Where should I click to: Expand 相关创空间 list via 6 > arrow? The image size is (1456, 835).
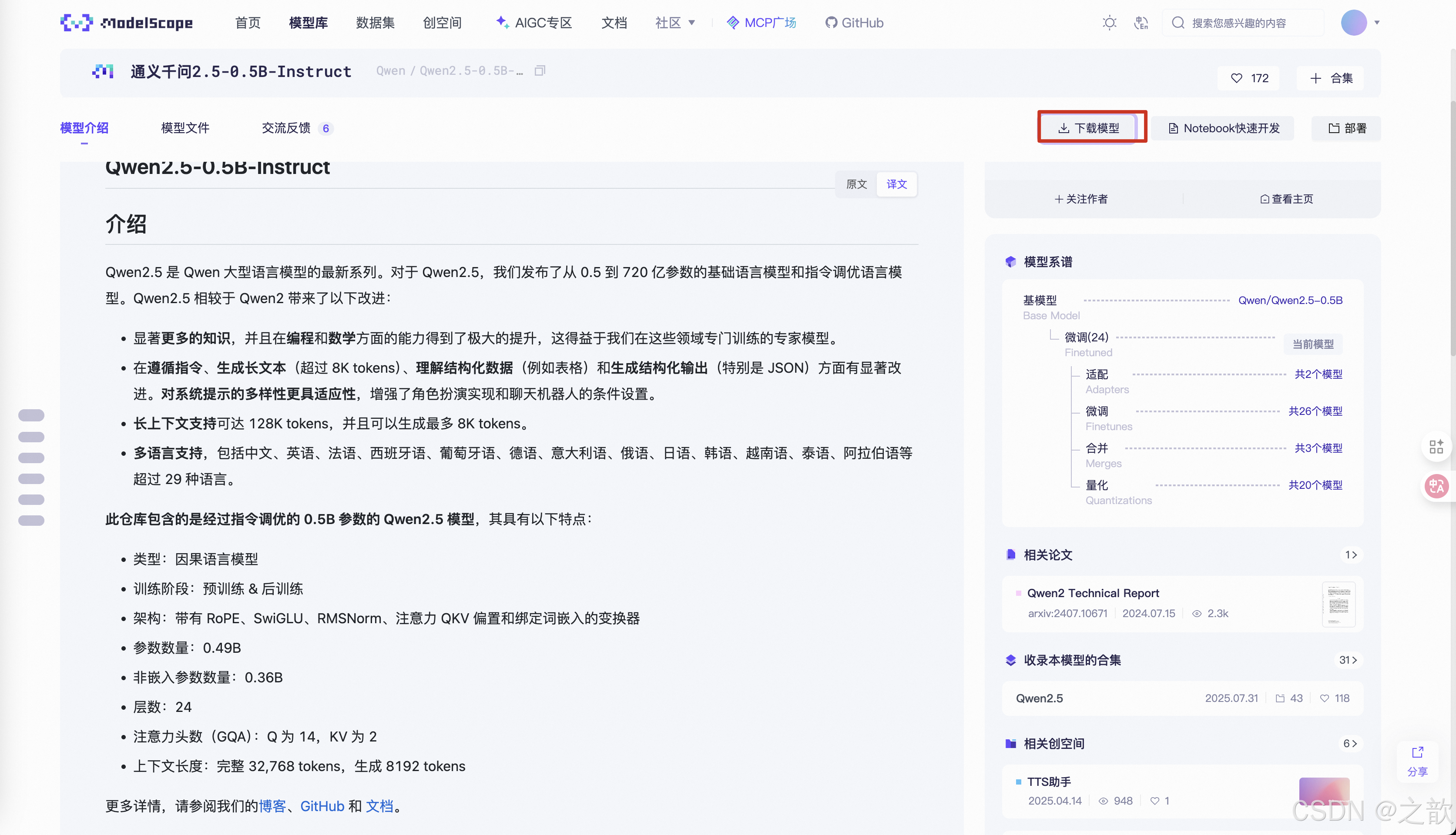tap(1350, 744)
